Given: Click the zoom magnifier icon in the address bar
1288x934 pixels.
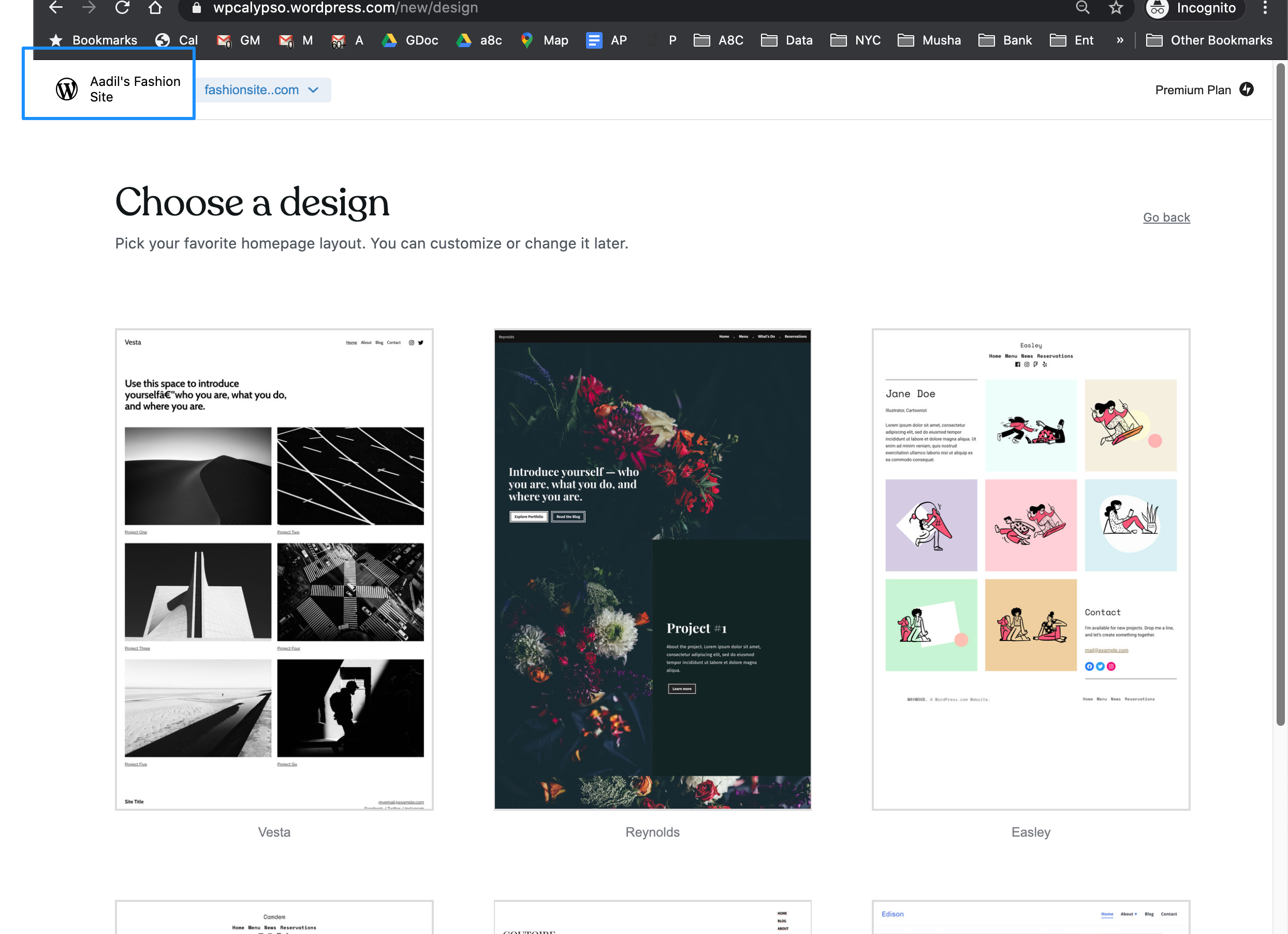Looking at the screenshot, I should (1082, 7).
